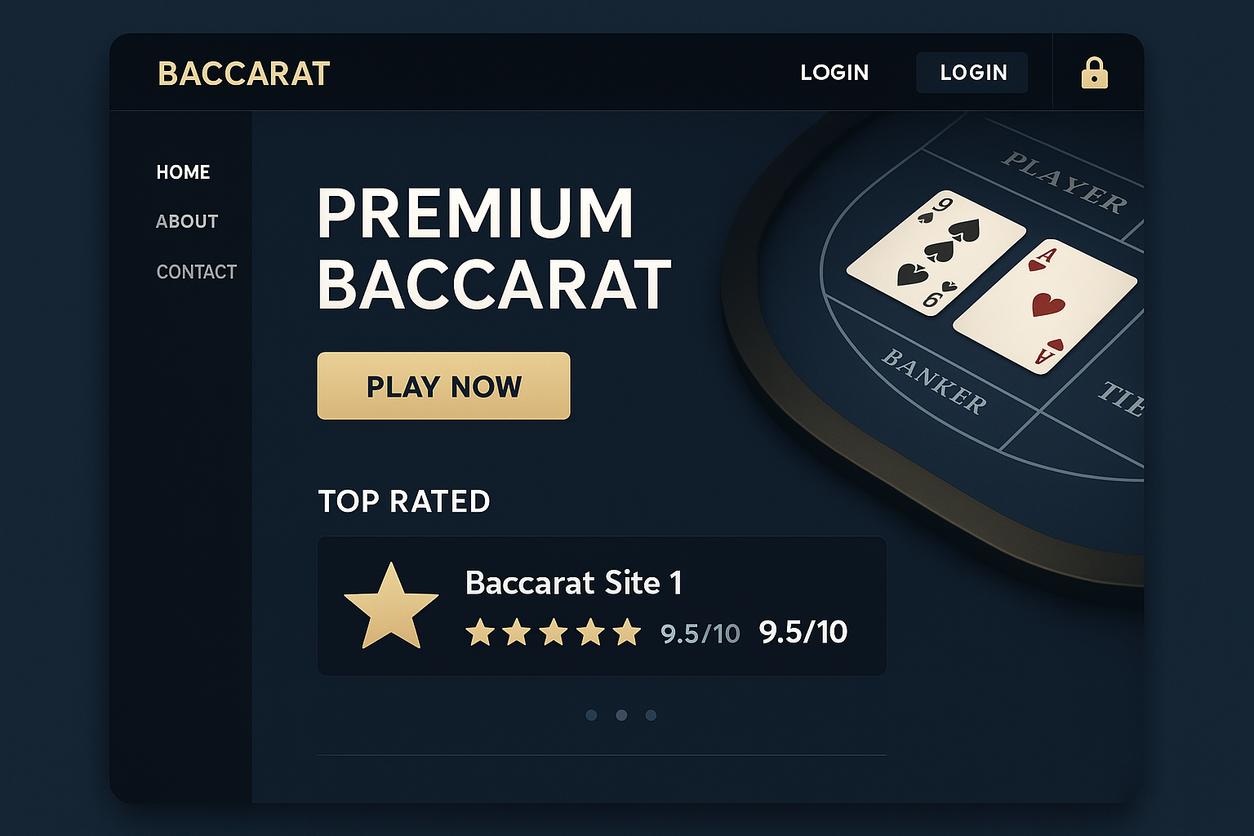
Task: Go to the About page
Action: [187, 221]
